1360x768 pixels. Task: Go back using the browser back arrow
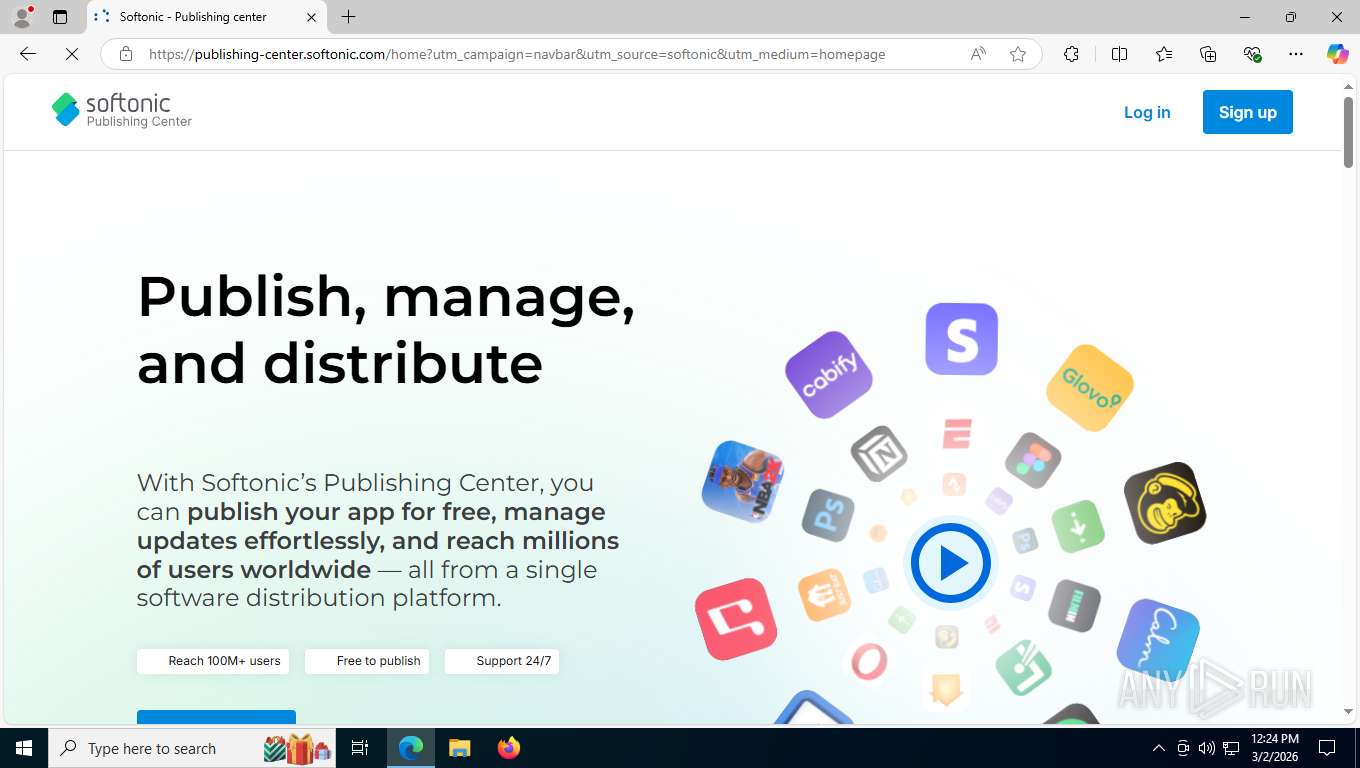28,54
